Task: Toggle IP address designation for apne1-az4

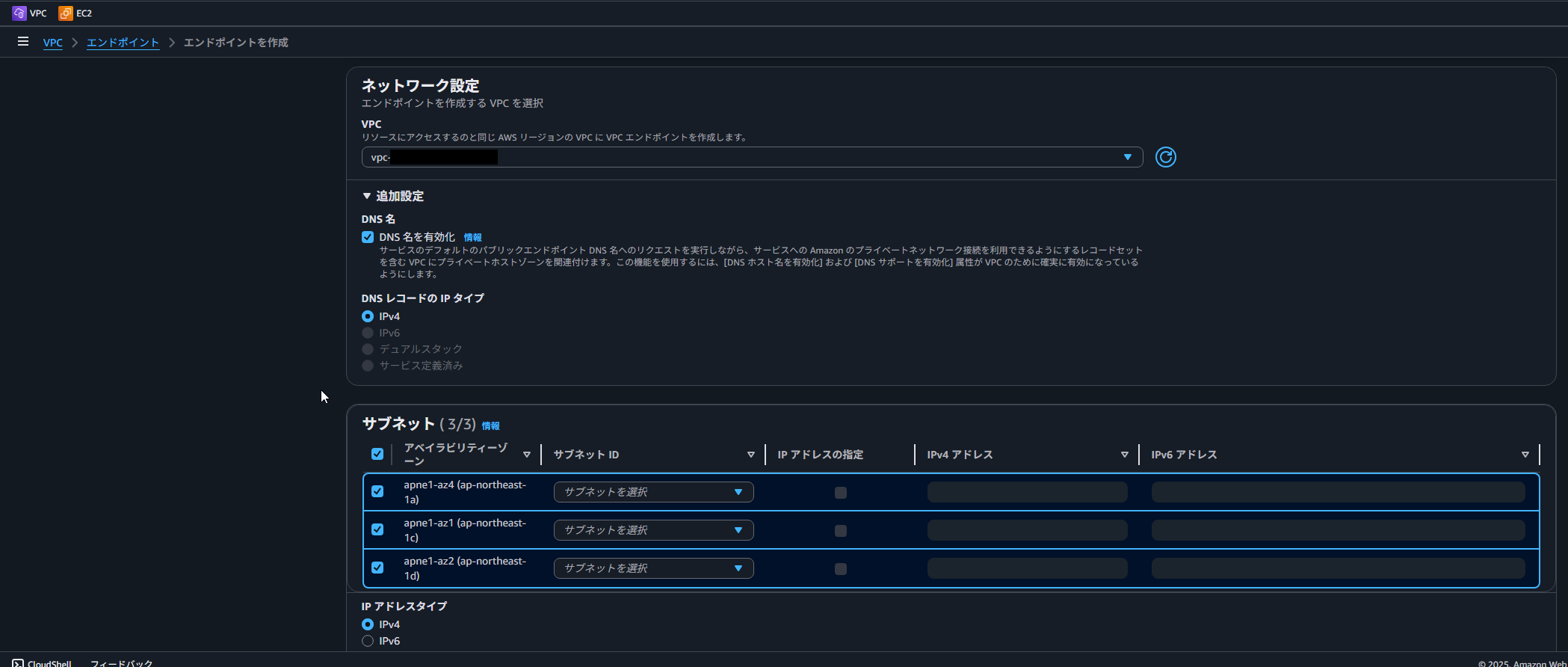Action: tap(841, 493)
